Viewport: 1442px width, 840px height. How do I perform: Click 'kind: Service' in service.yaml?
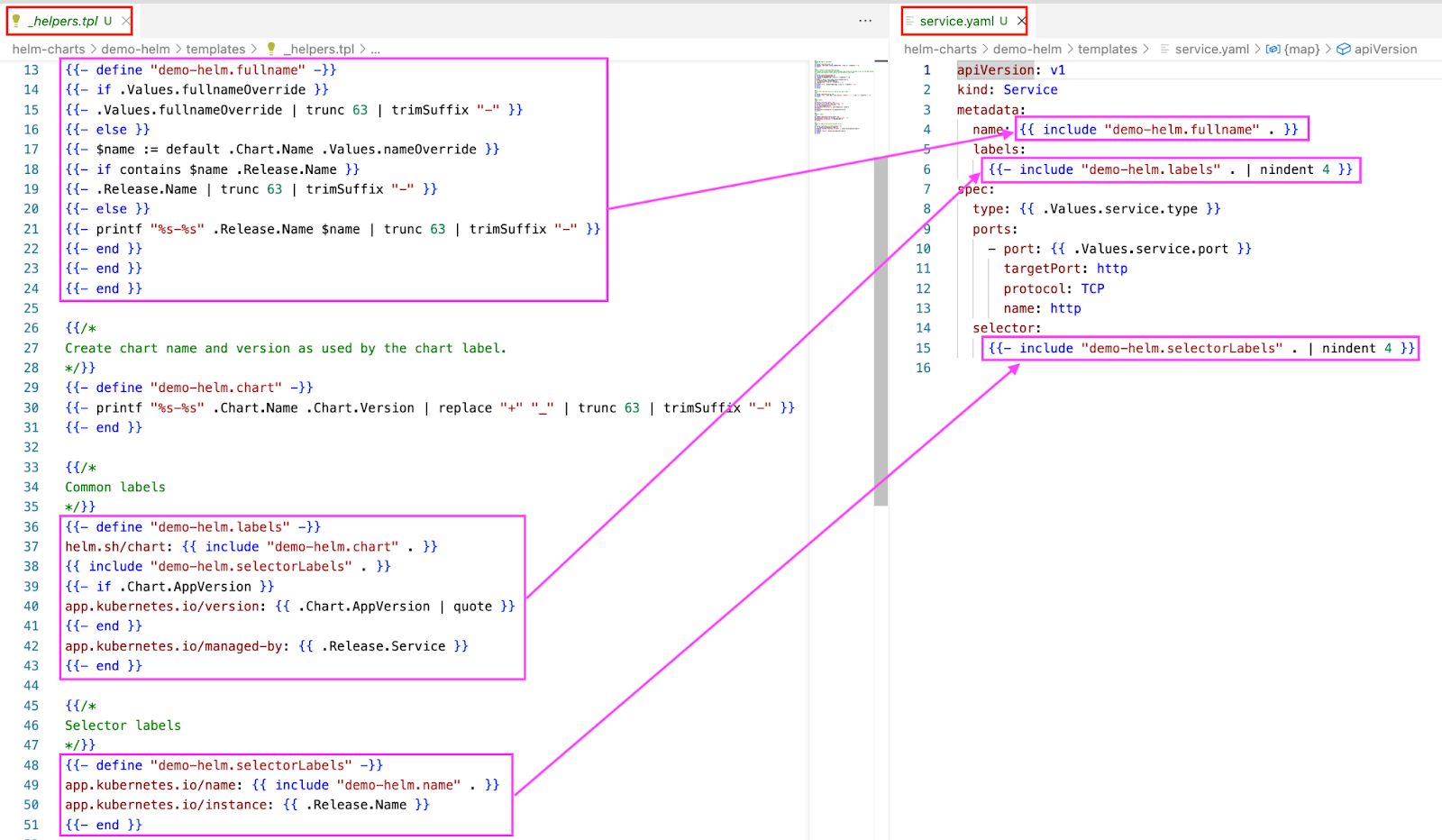(x=1008, y=90)
